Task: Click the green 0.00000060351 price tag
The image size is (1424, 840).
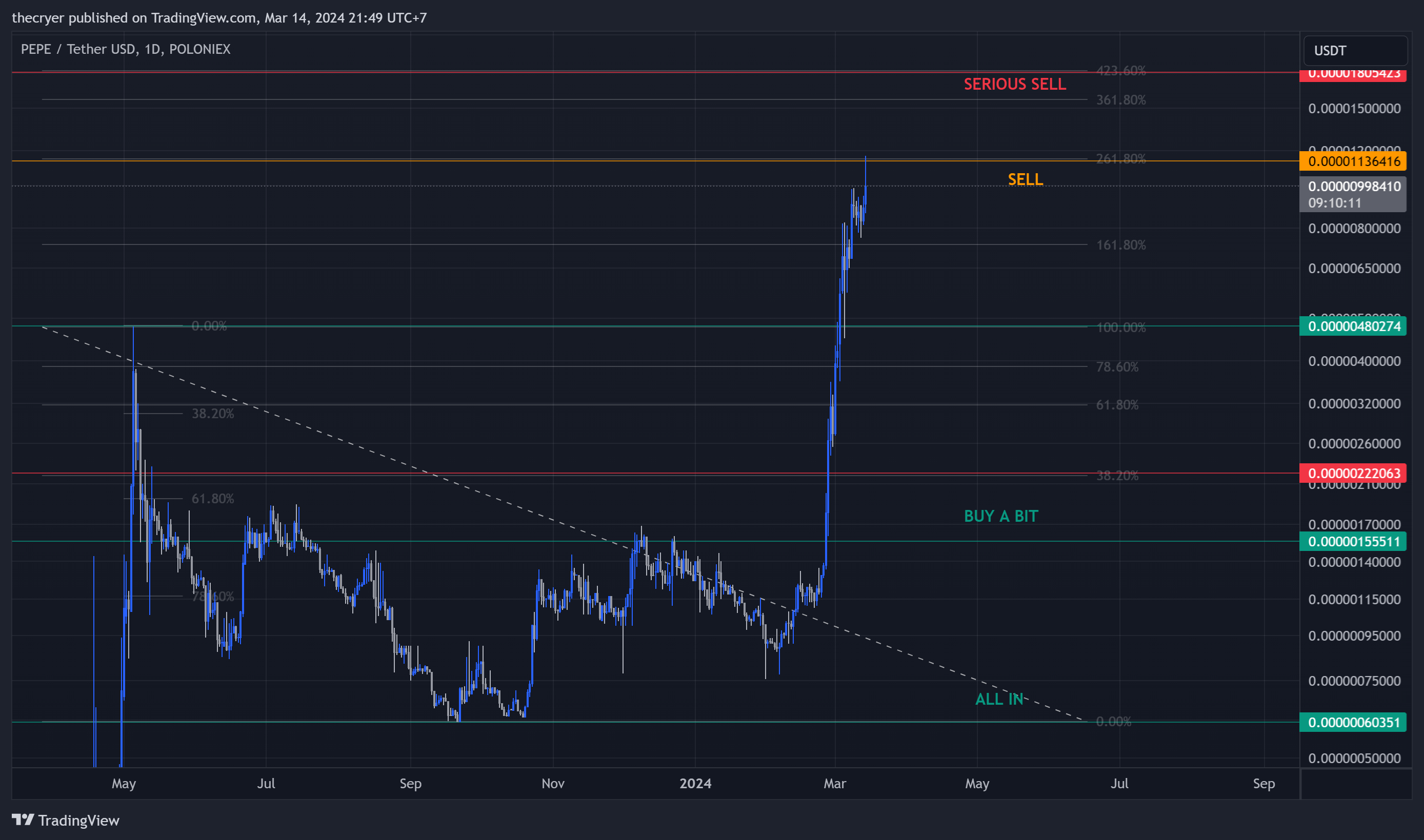Action: point(1353,722)
